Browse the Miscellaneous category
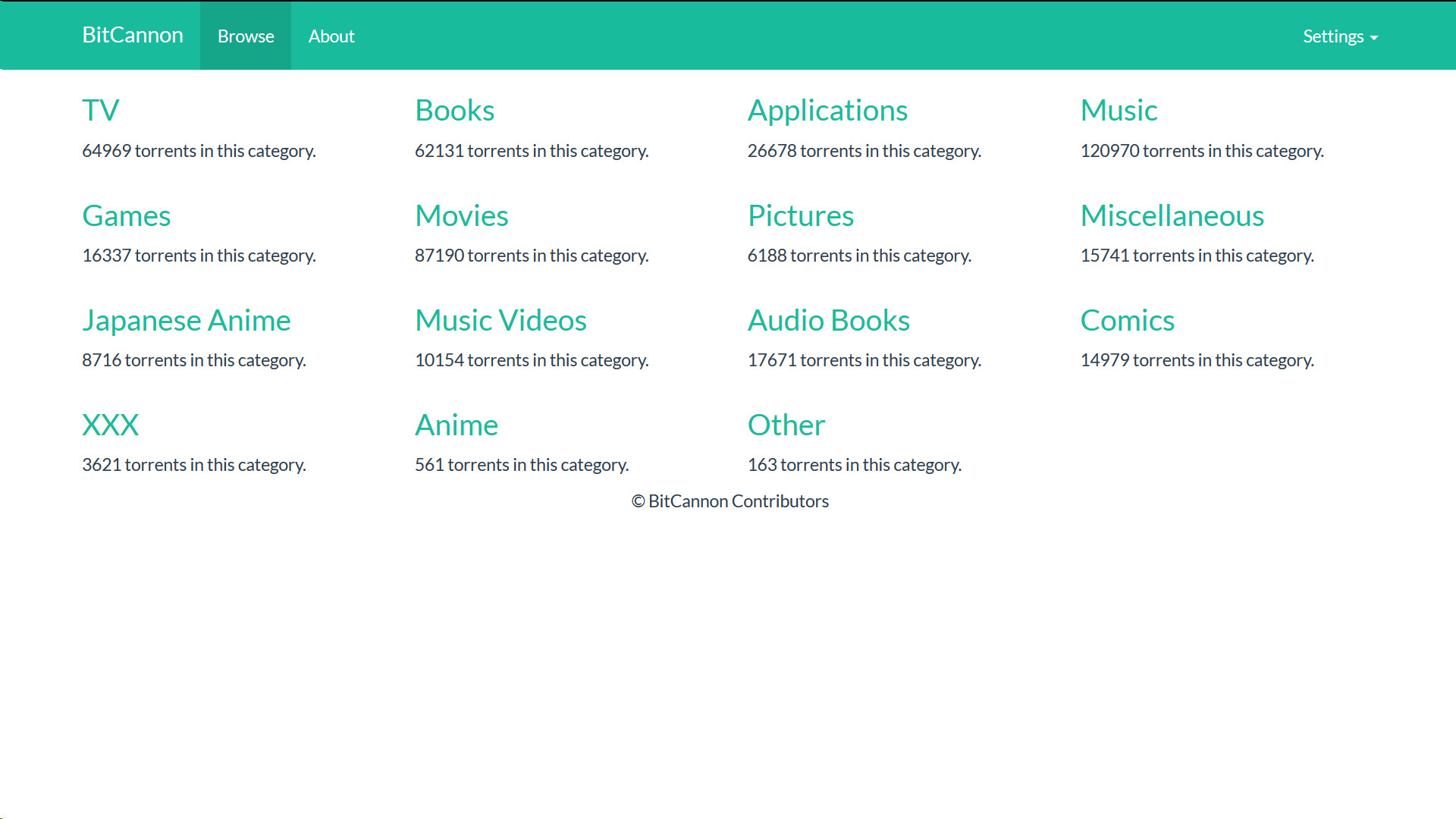The height and width of the screenshot is (819, 1456). 1172,216
